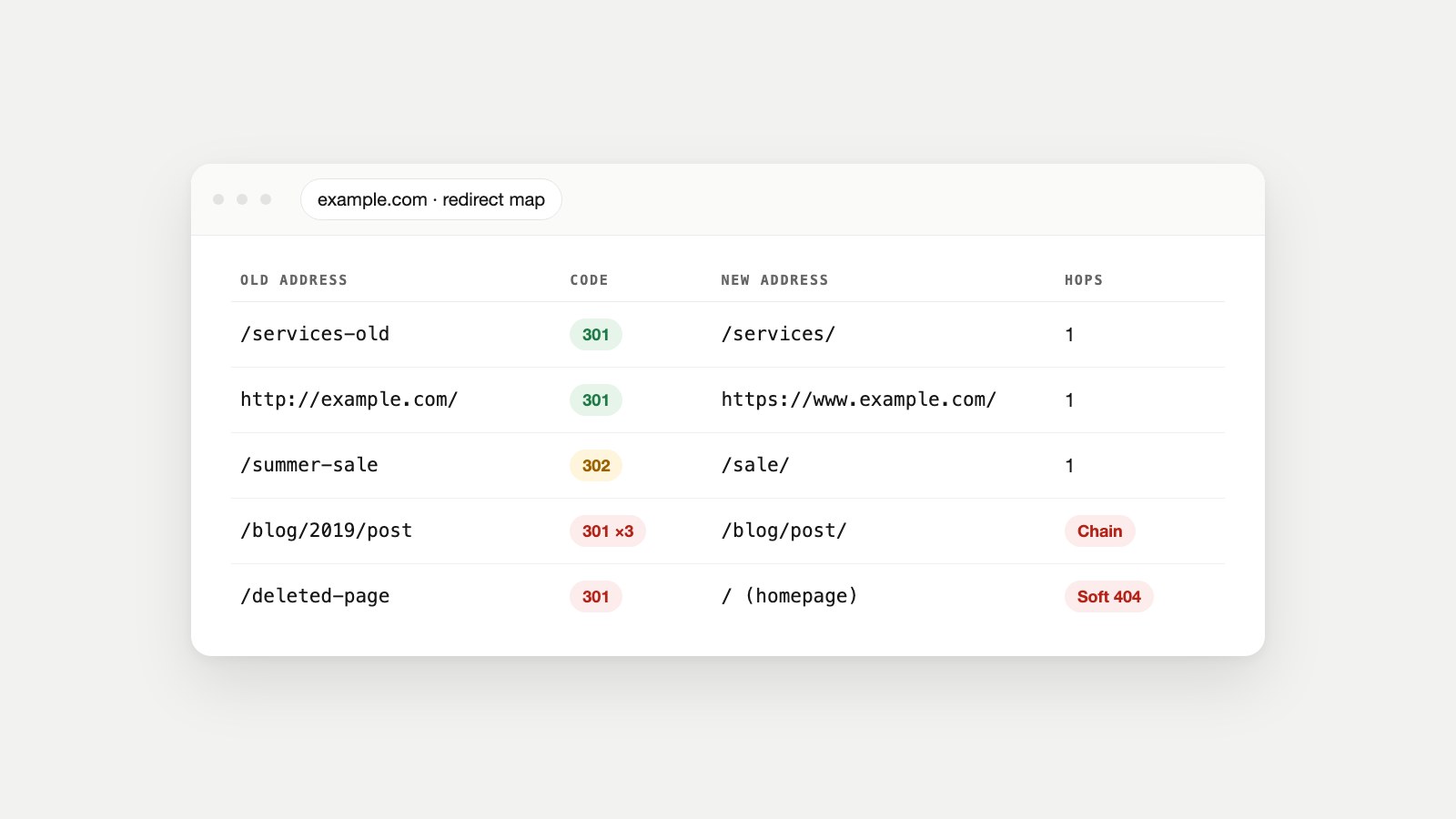Viewport: 1456px width, 819px height.
Task: Click the /blog/post/ new address cell
Action: tap(784, 531)
